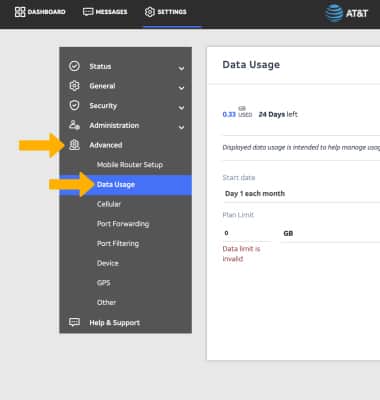Viewport: 380px width, 400px height.
Task: Expand the Status section chevron
Action: tap(181, 68)
